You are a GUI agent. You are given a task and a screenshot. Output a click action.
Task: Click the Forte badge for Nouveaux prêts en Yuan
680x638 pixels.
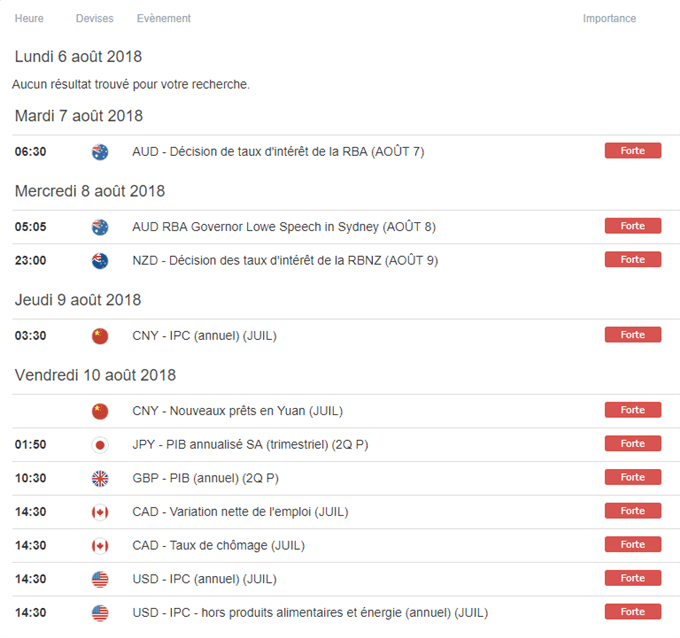coord(633,410)
